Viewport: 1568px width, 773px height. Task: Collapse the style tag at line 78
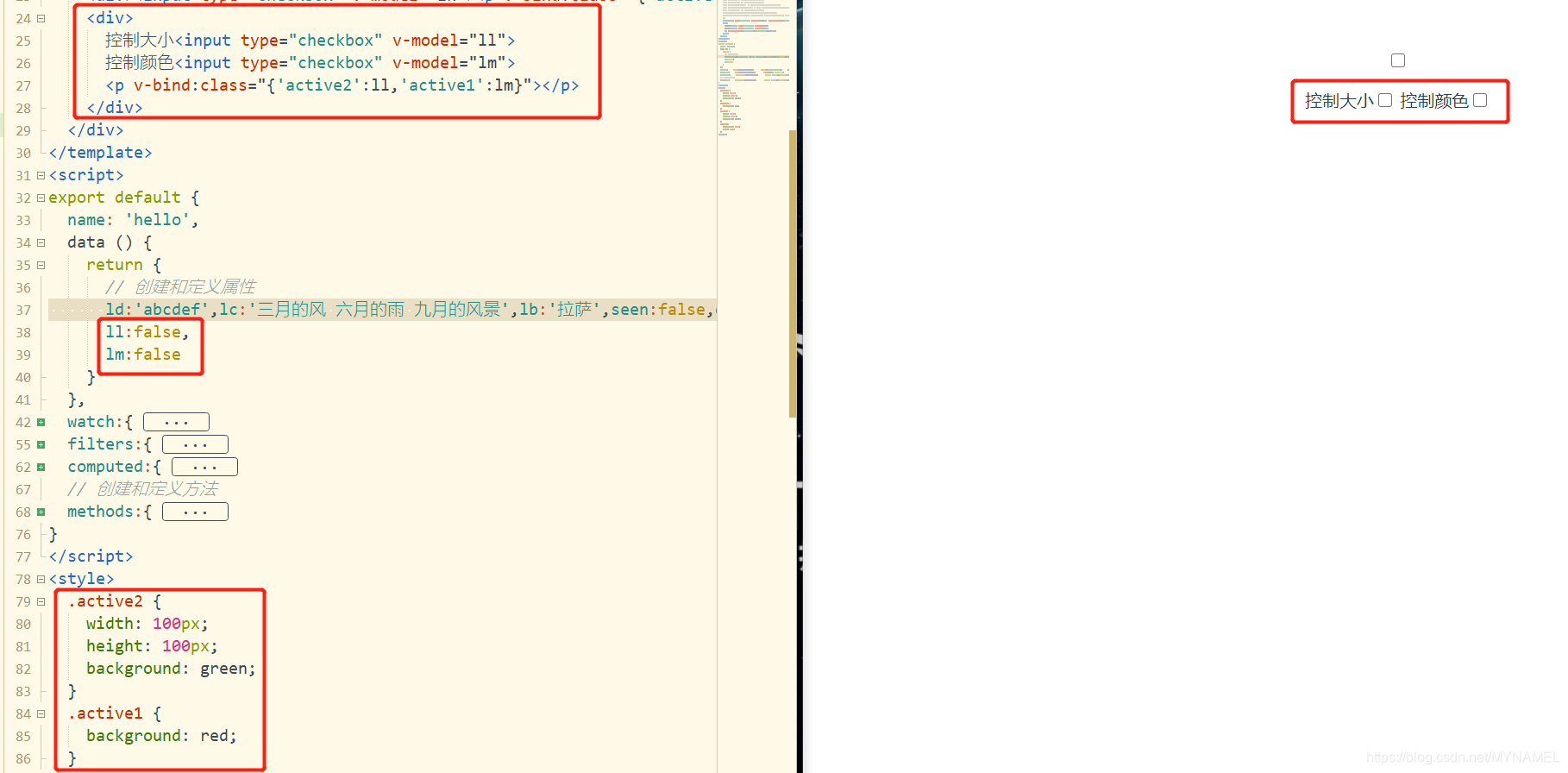point(41,579)
